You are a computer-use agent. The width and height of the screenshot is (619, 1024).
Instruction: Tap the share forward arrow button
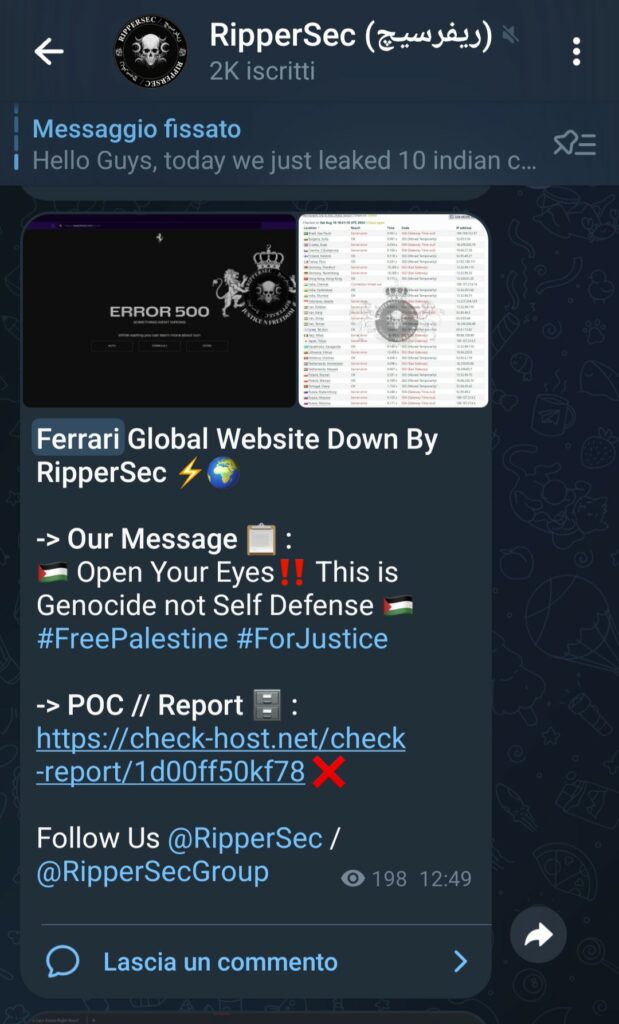pyautogui.click(x=538, y=935)
